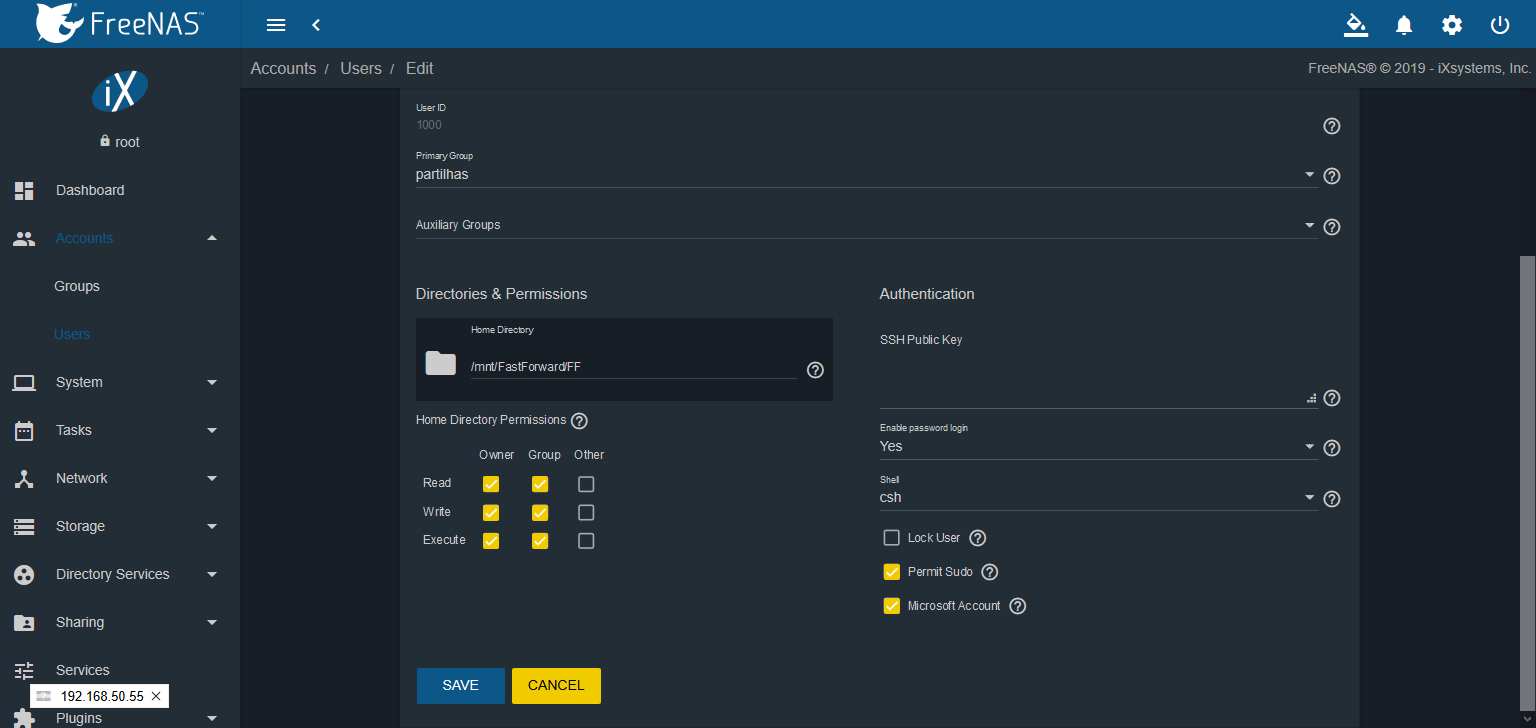The height and width of the screenshot is (728, 1536).
Task: Click the CANCEL button
Action: coord(556,686)
